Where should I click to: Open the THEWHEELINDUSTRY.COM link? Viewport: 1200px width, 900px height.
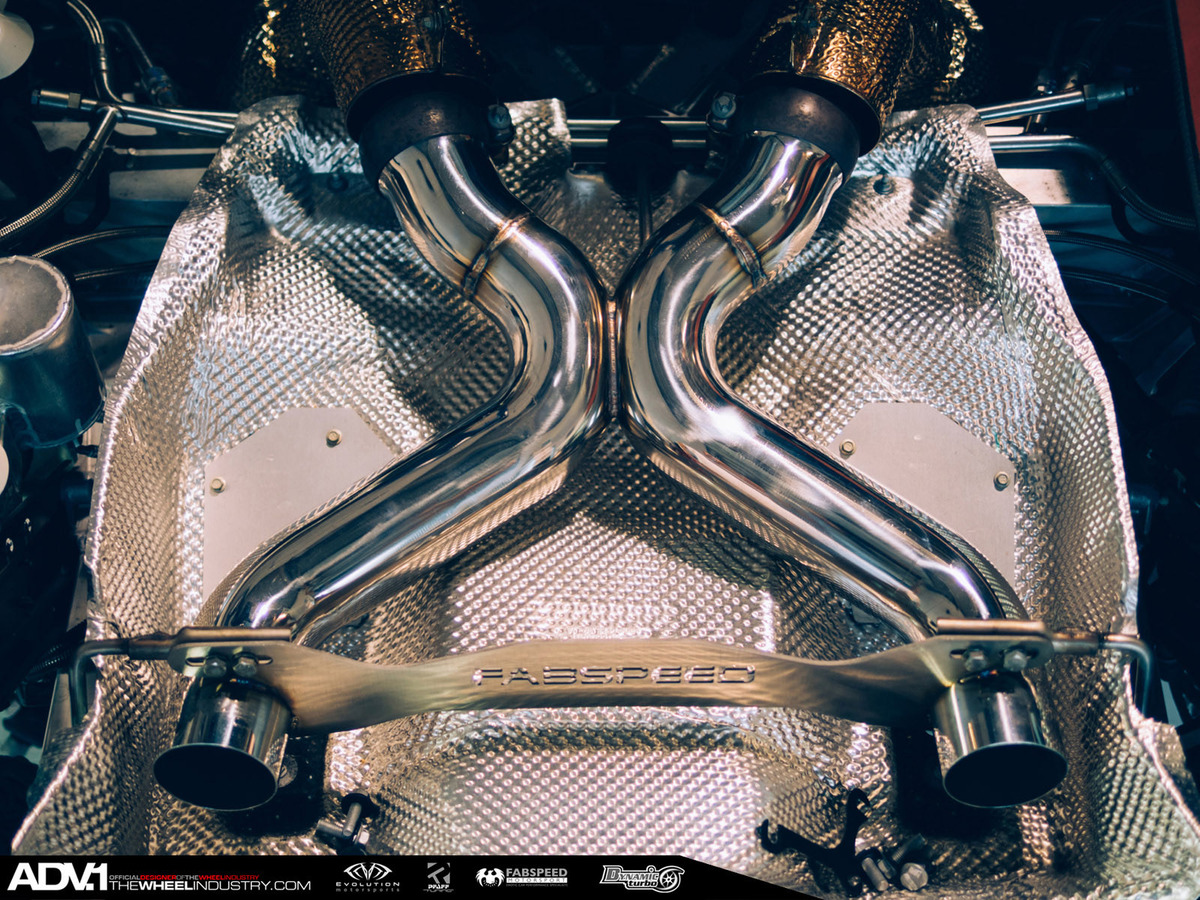(210, 885)
